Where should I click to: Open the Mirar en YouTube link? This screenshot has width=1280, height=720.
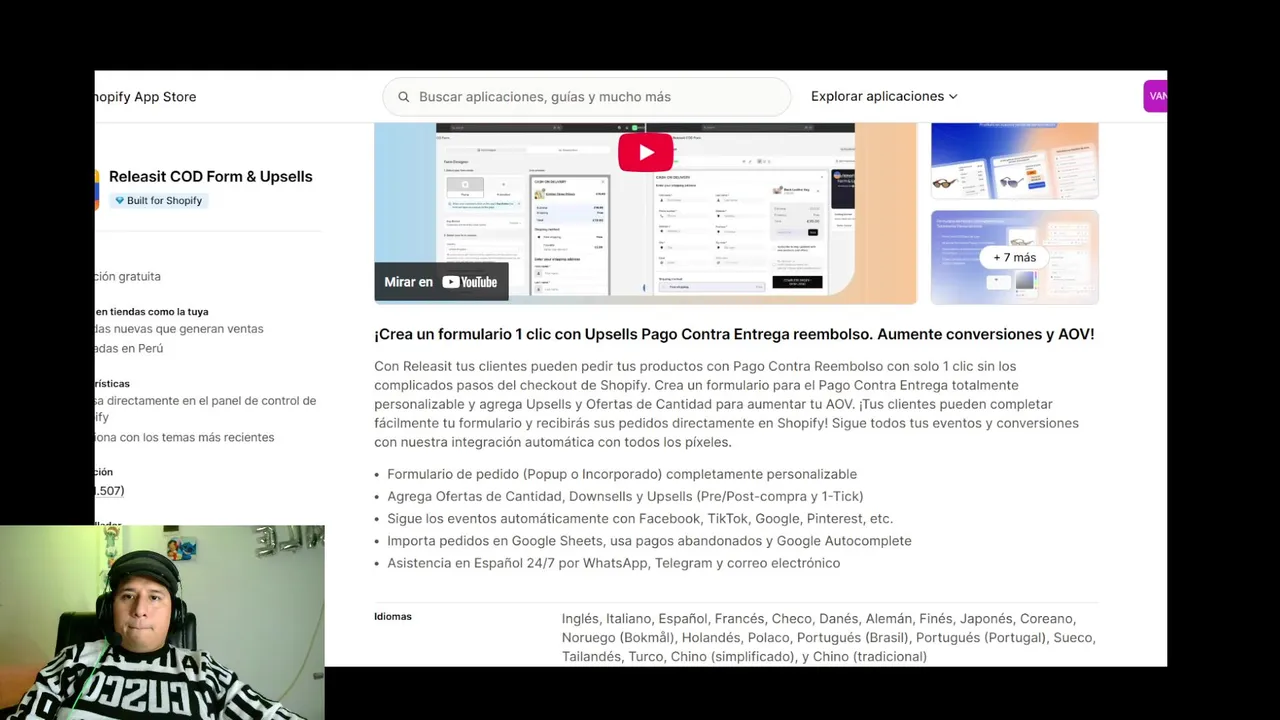click(x=441, y=282)
